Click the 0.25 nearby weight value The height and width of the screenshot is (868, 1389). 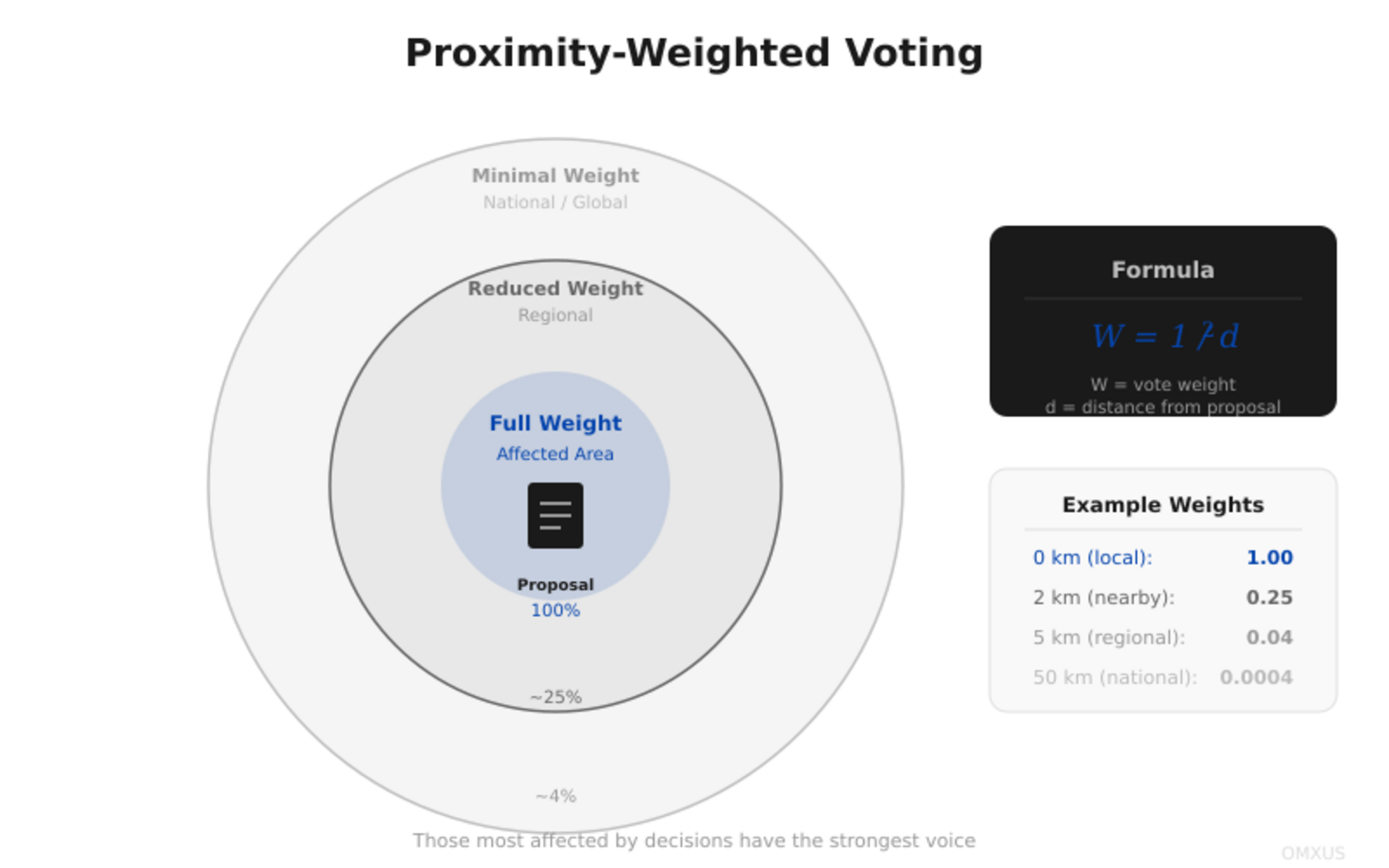1269,598
